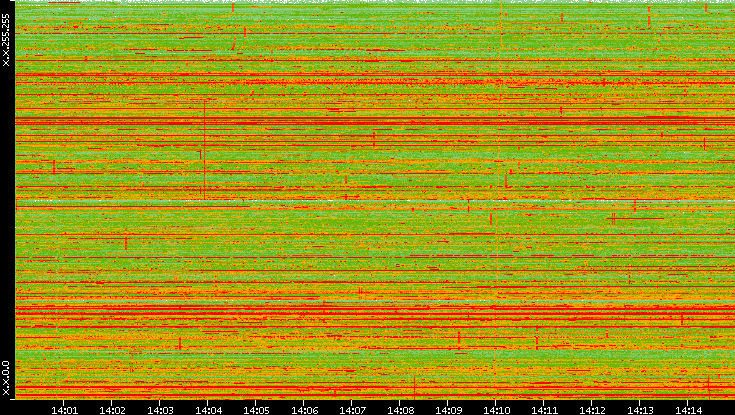This screenshot has width=735, height=415.
Task: Click the 14:09 time axis label
Action: 448,410
